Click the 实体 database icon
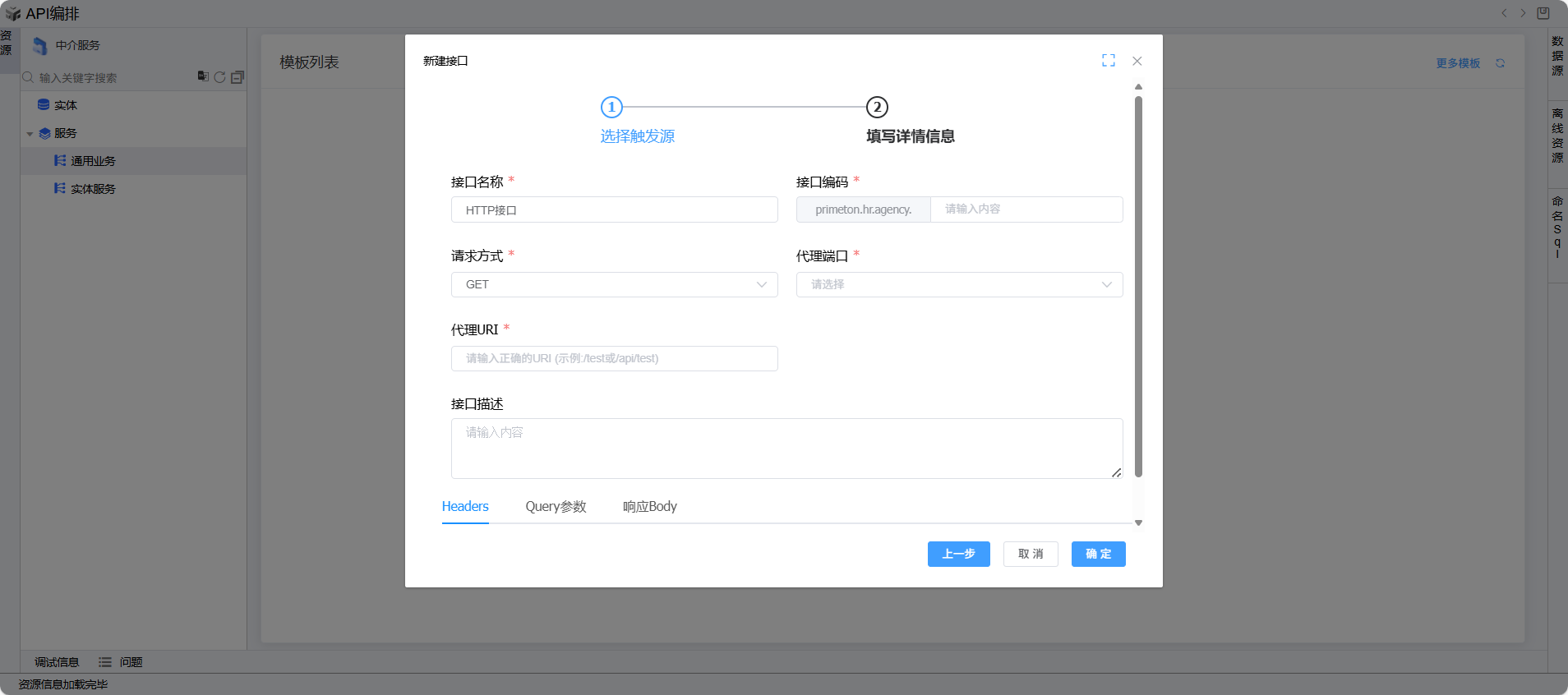The width and height of the screenshot is (1568, 695). (x=44, y=105)
